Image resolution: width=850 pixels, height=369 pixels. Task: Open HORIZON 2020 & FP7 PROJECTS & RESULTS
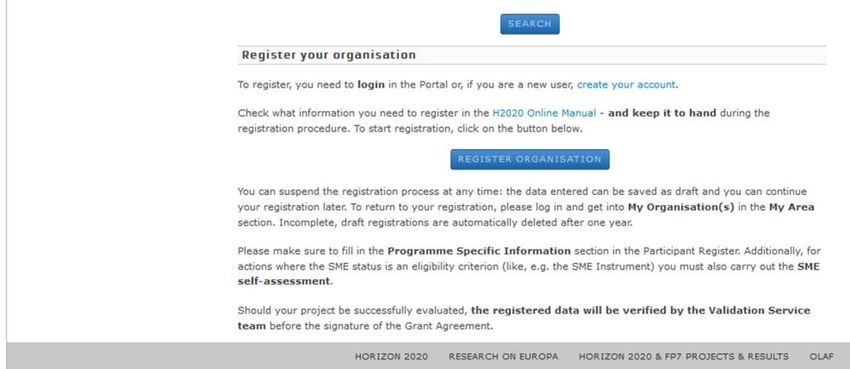683,357
